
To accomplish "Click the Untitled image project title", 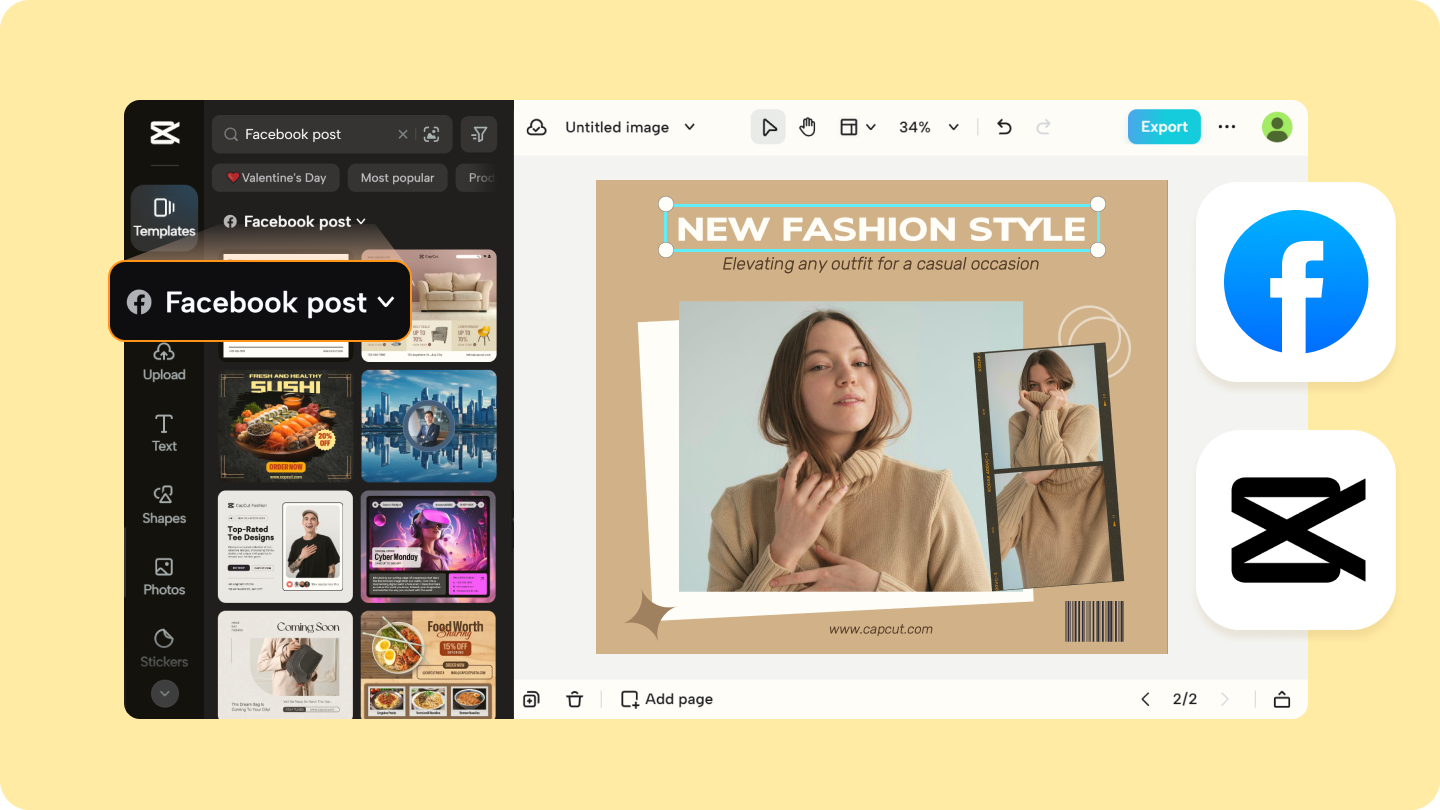I will (617, 127).
